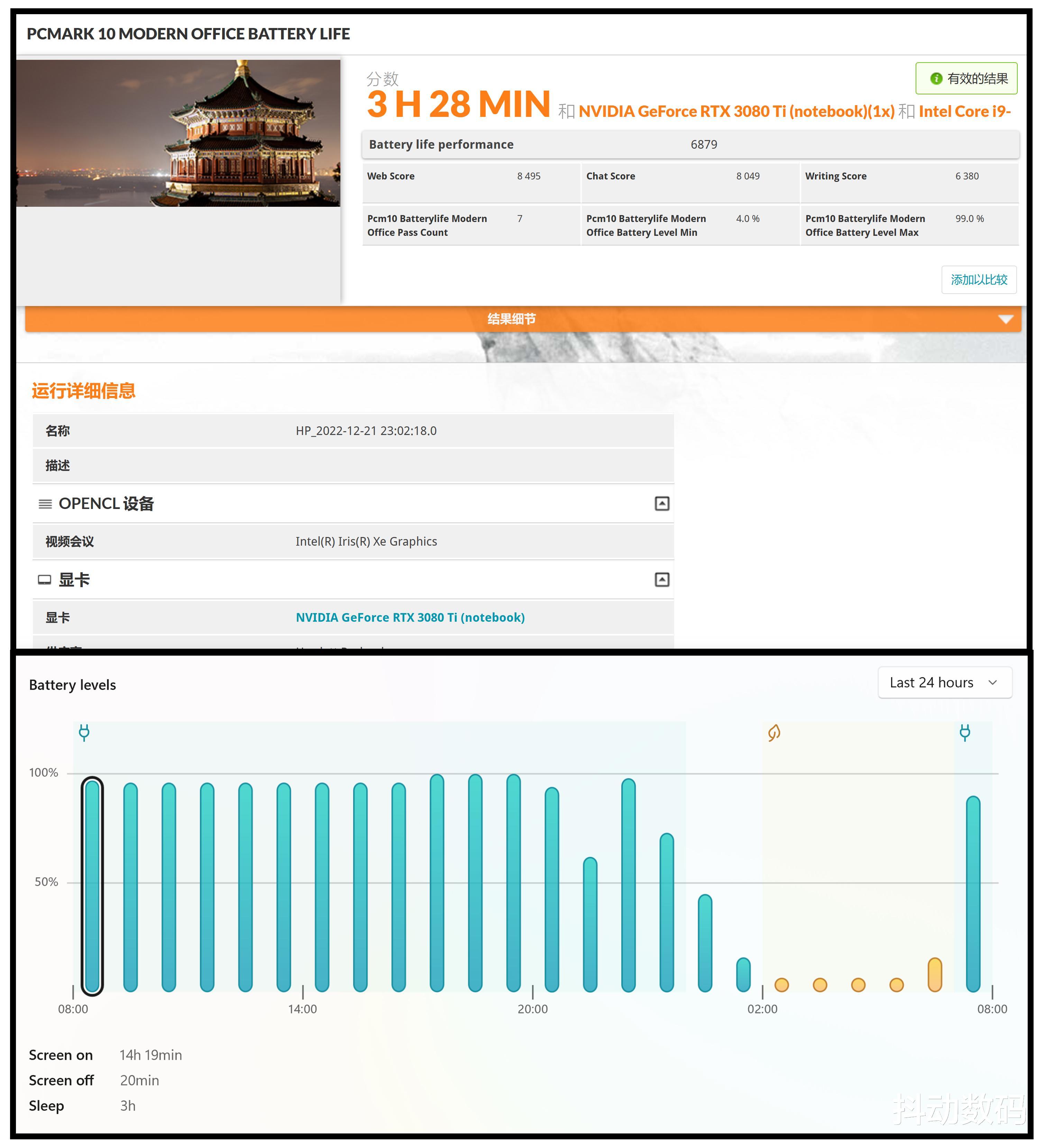Click the 3 H 28 MIN score

pyautogui.click(x=458, y=104)
